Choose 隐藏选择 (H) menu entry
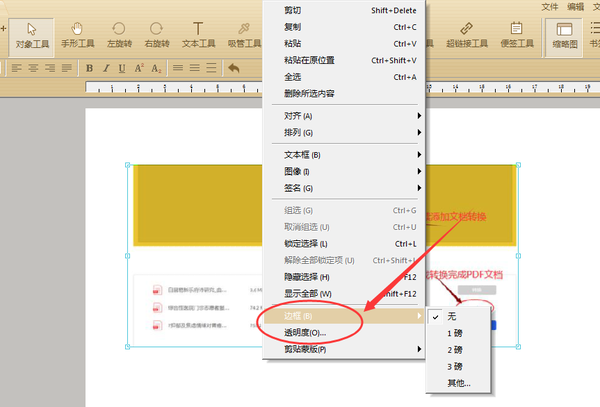 coord(344,277)
